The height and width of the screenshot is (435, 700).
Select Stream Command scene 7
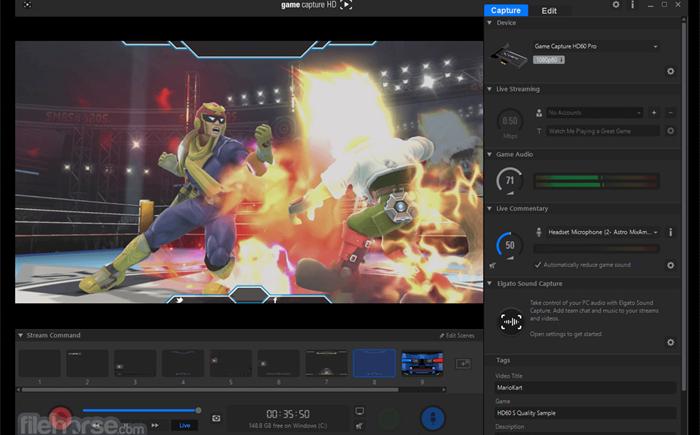click(x=326, y=363)
